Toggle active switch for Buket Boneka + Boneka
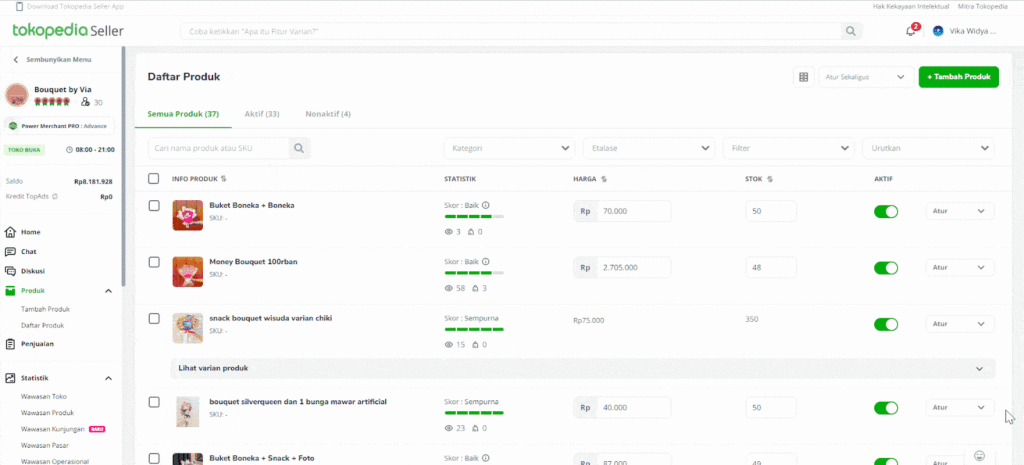The image size is (1024, 465). point(886,212)
